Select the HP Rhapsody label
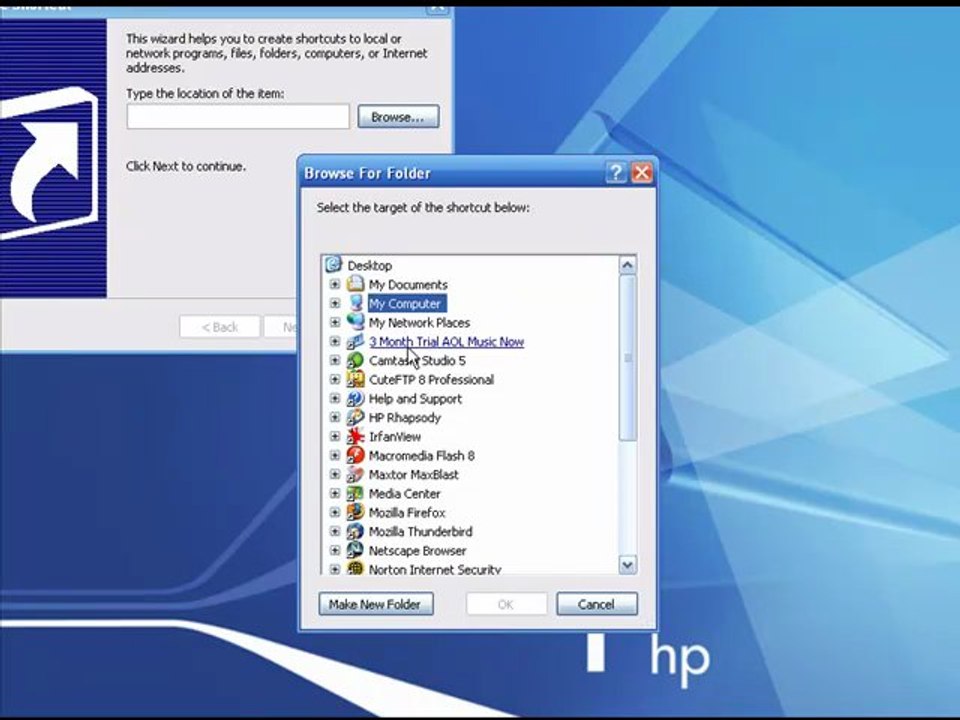Image resolution: width=960 pixels, height=720 pixels. [405, 417]
